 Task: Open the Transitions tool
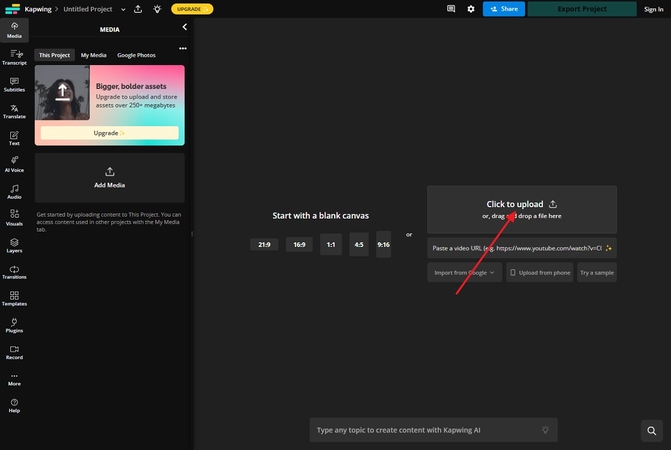click(x=14, y=272)
